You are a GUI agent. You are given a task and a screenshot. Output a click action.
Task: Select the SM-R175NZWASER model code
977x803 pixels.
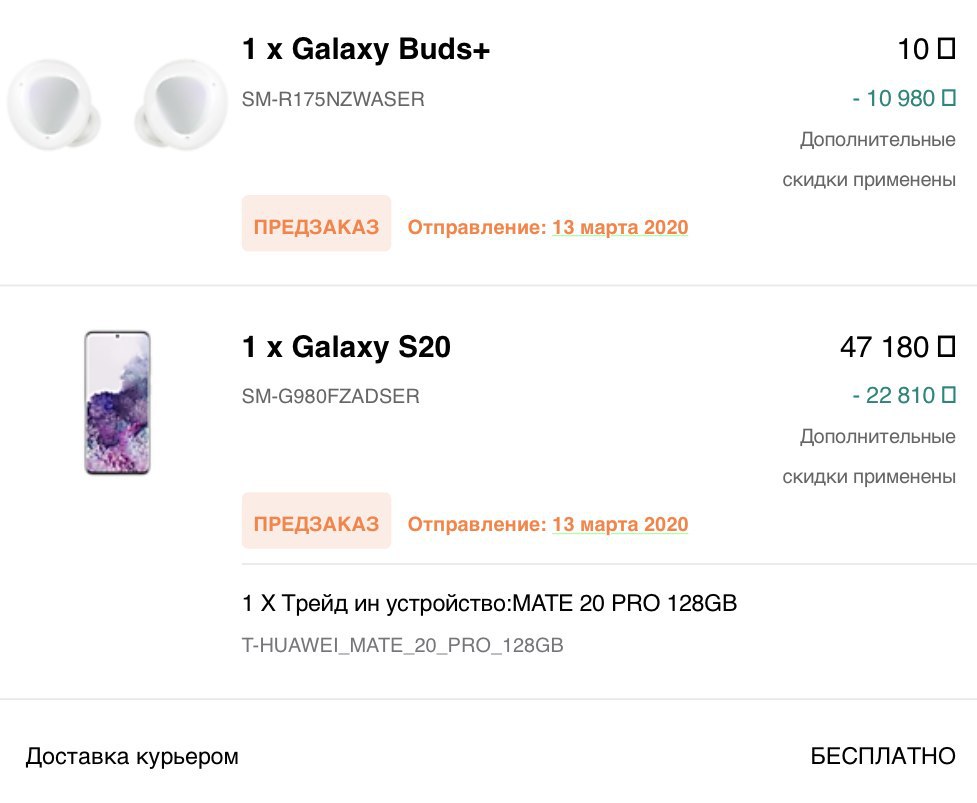(x=333, y=99)
